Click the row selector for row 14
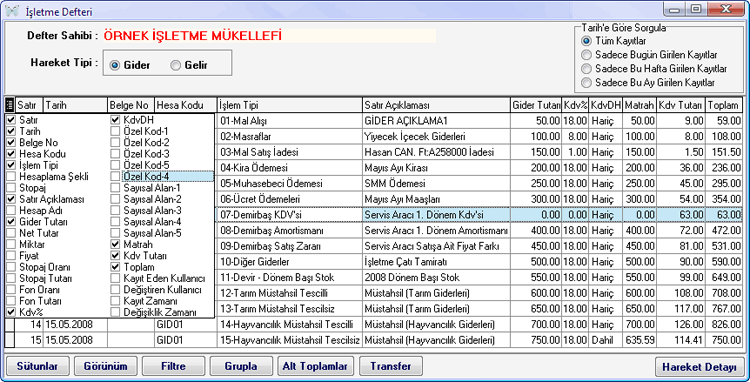 point(10,325)
